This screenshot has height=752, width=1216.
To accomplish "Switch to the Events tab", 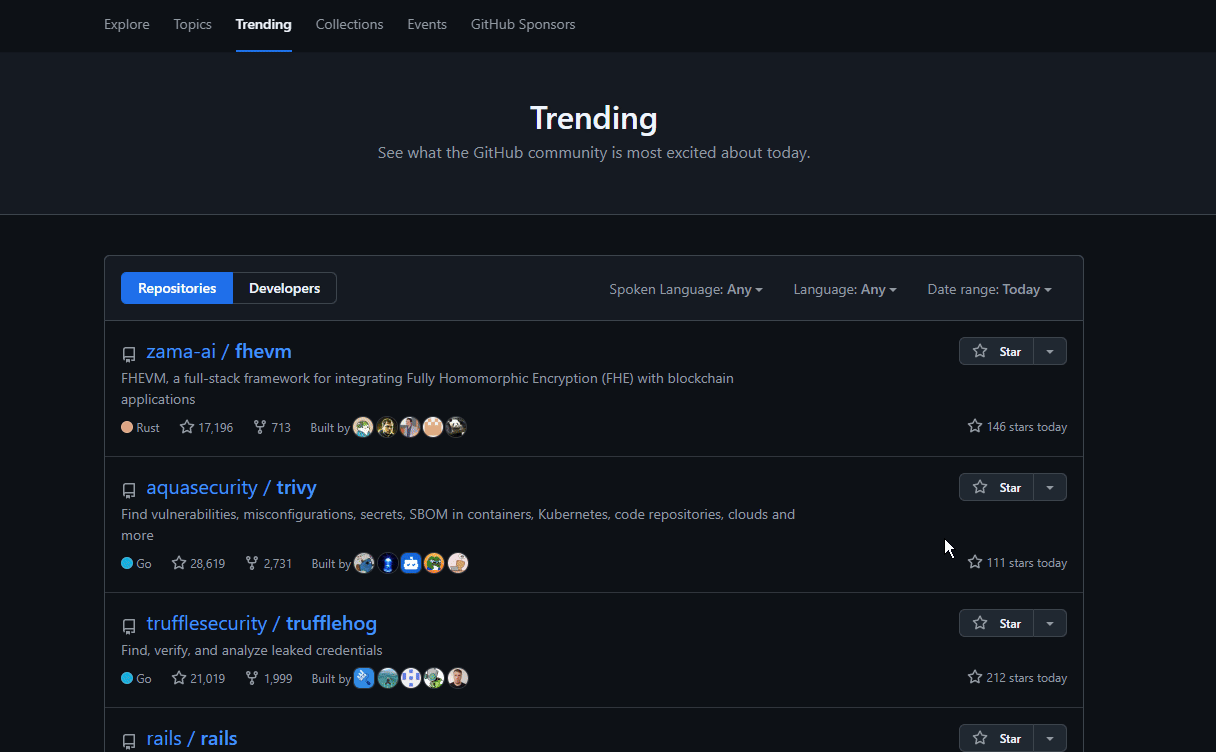I will click(427, 24).
